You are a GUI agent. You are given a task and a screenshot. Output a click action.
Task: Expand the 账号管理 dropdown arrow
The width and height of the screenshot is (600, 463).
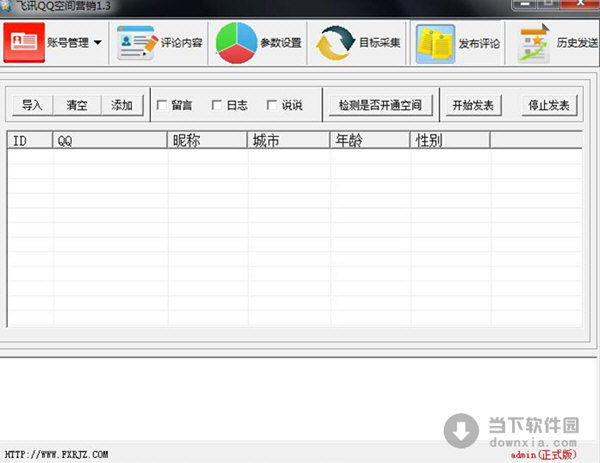(97, 43)
